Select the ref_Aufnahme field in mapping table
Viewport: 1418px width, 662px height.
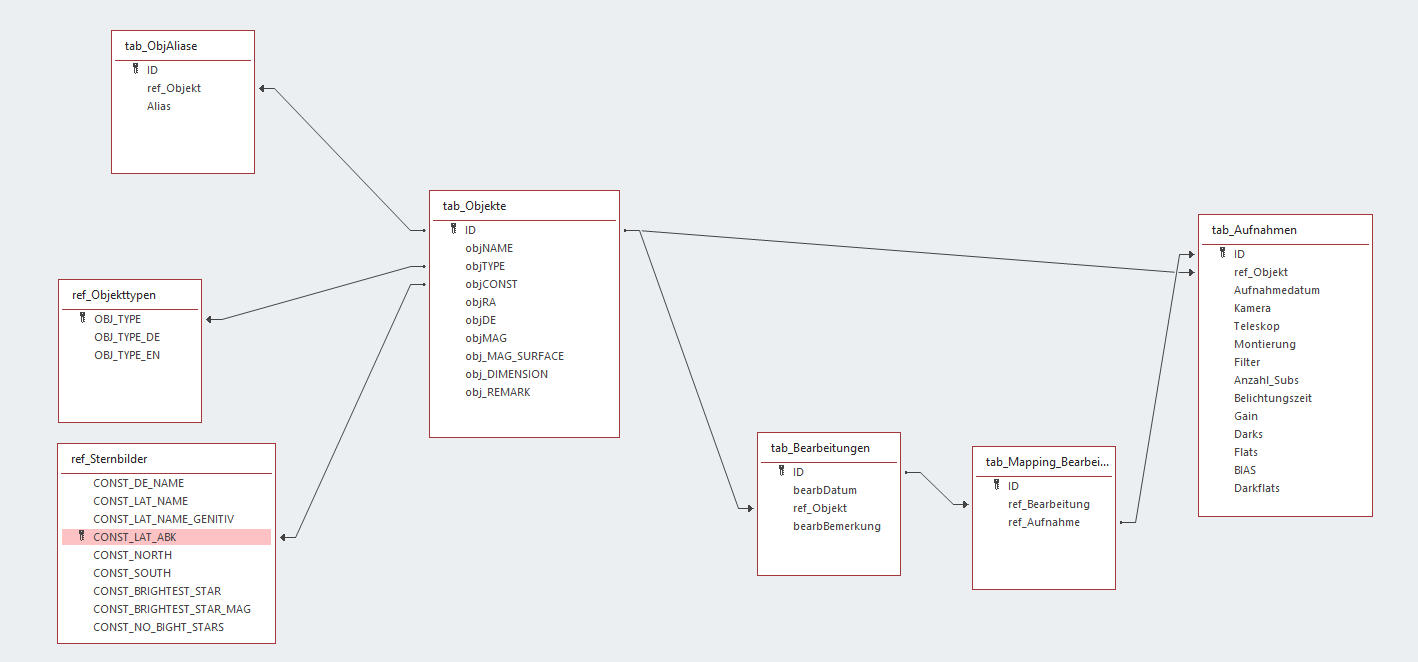click(1044, 522)
